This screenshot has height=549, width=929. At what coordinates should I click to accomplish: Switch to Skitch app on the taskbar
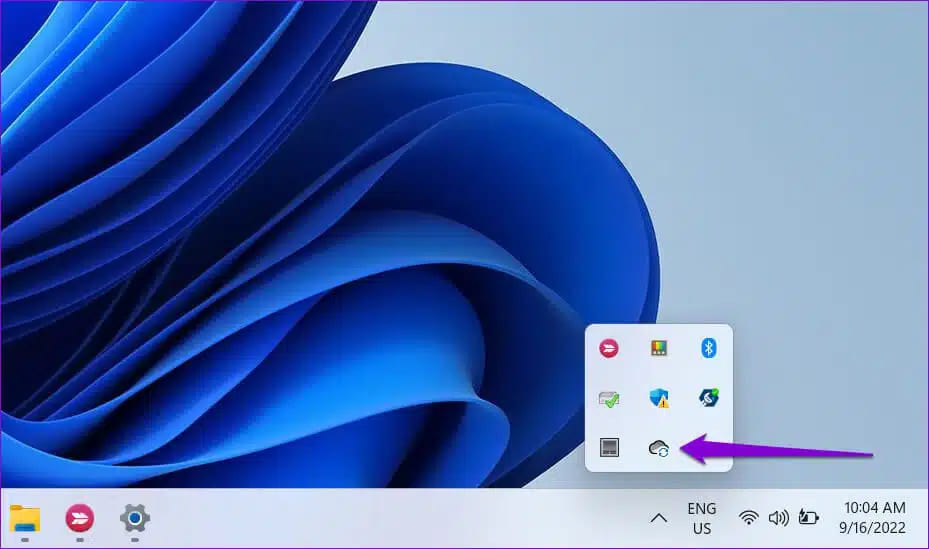click(x=79, y=518)
